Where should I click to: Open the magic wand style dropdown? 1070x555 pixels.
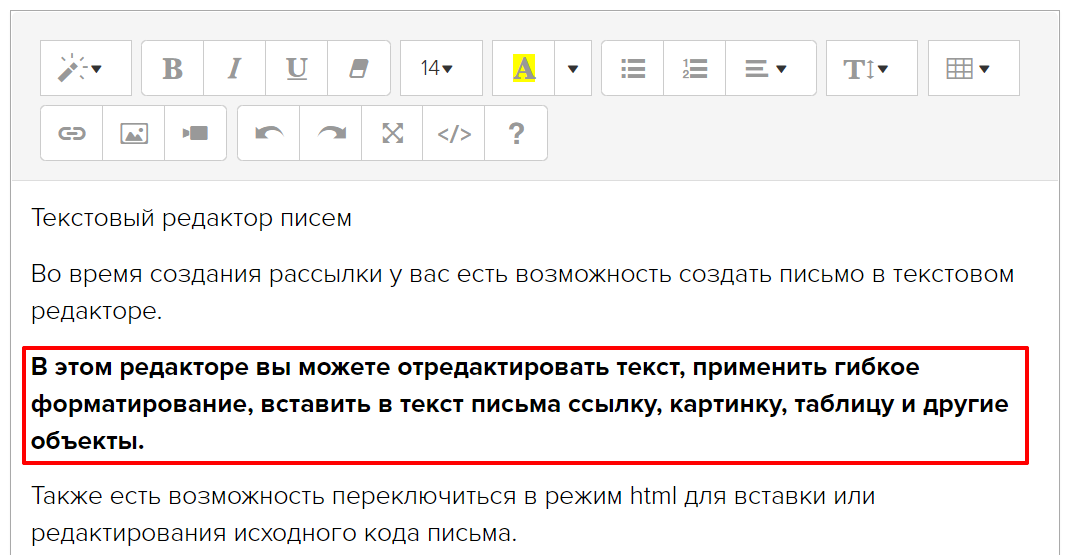coord(85,68)
